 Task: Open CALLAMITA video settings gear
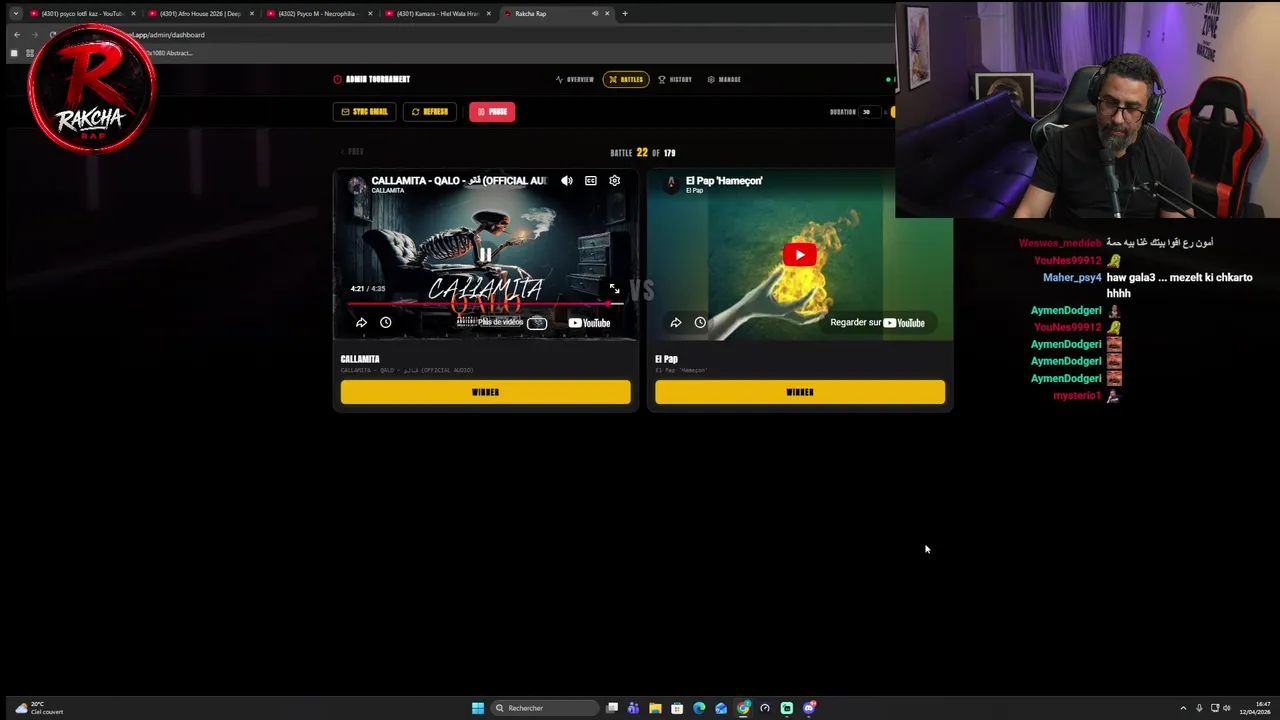[615, 181]
